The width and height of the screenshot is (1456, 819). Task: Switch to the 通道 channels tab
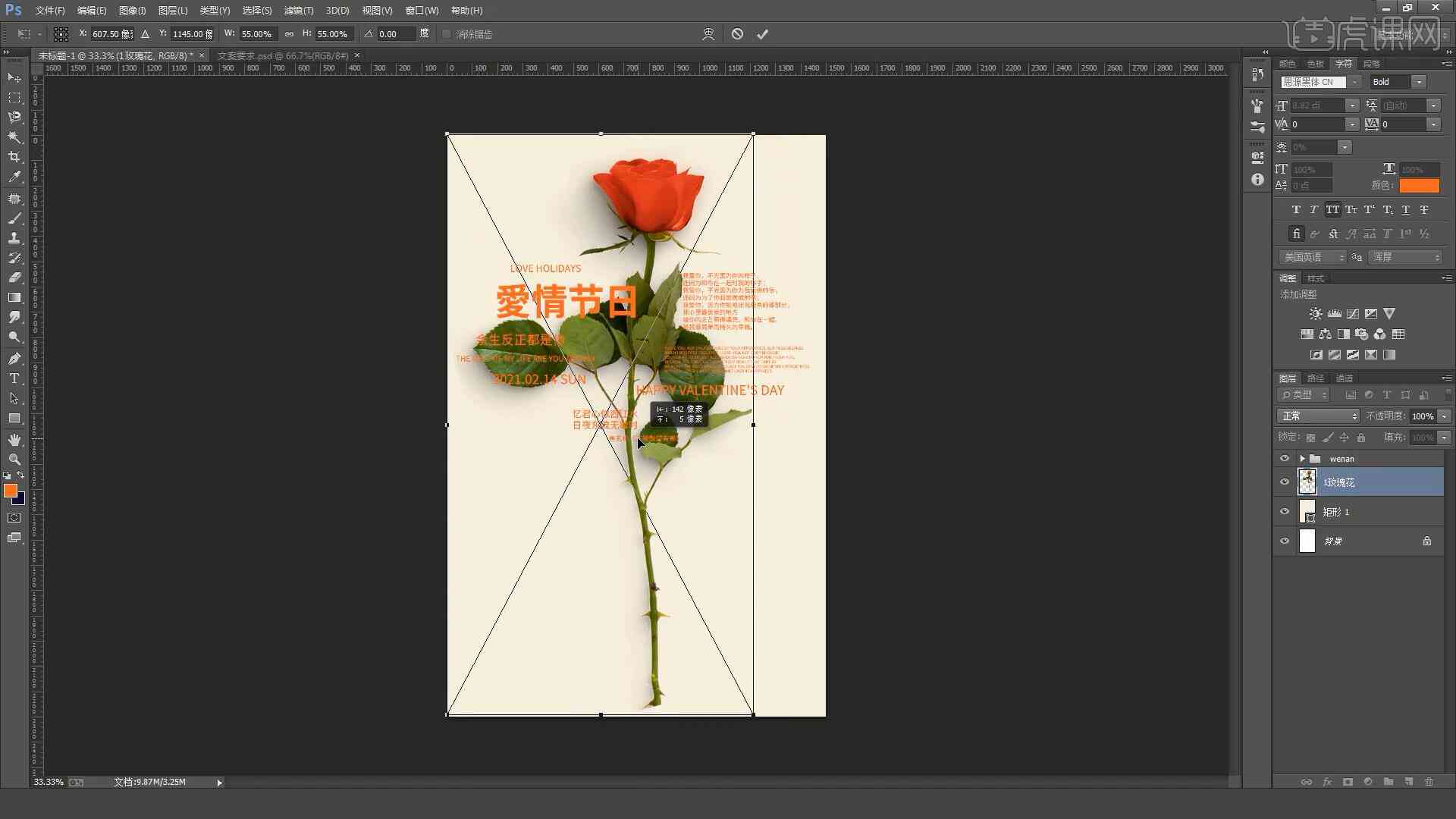1345,378
